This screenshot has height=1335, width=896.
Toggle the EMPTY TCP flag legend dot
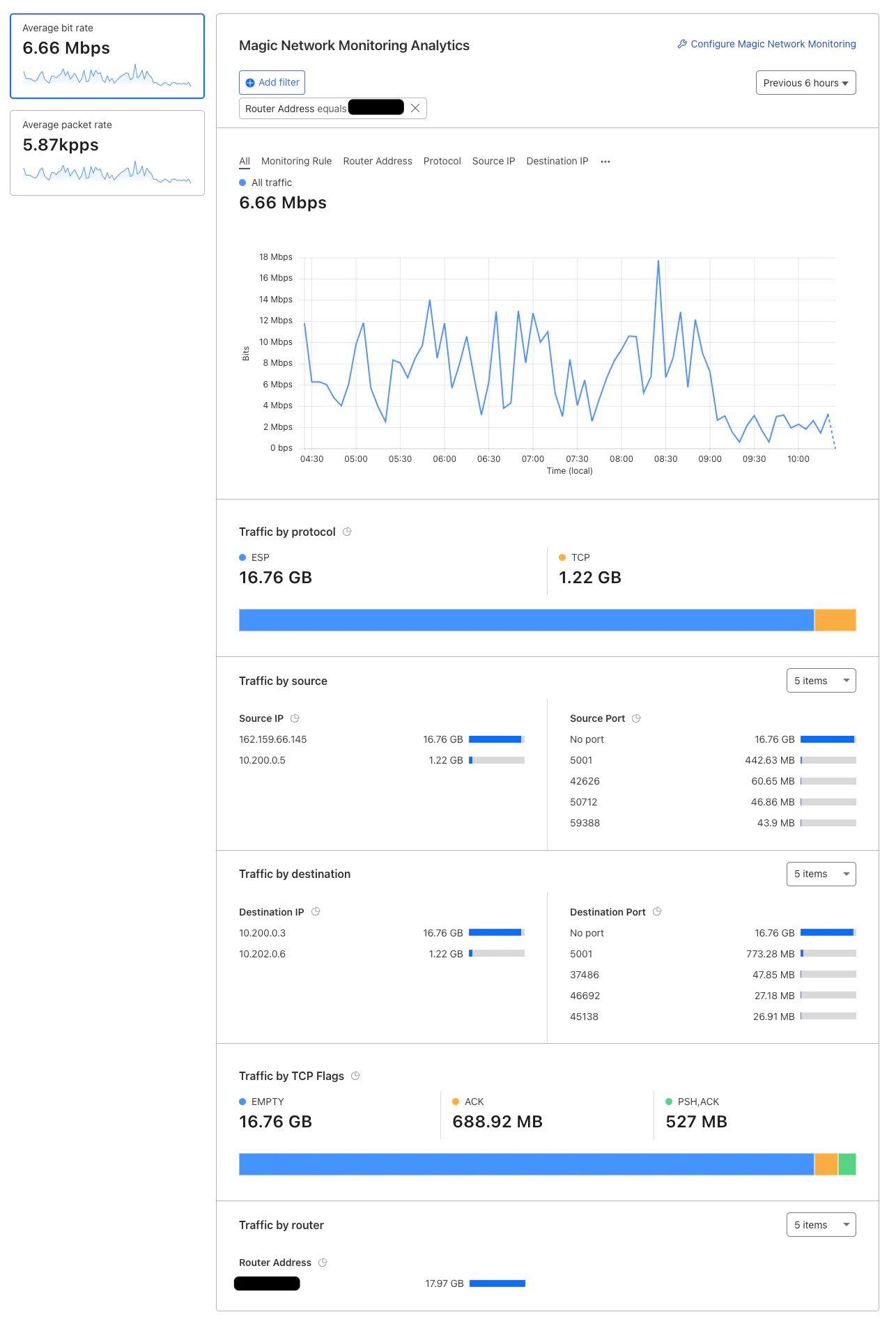point(242,1102)
